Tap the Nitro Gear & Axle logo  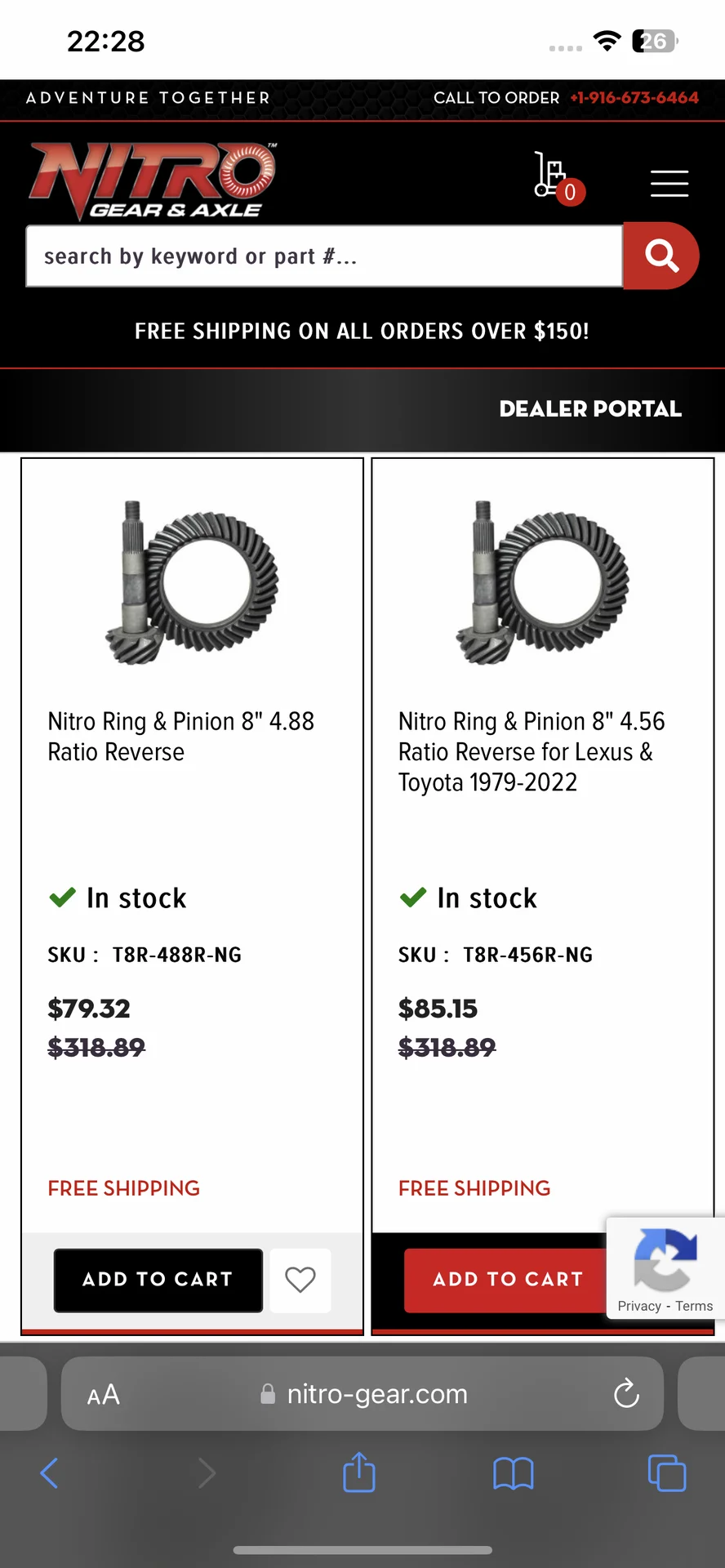(153, 181)
